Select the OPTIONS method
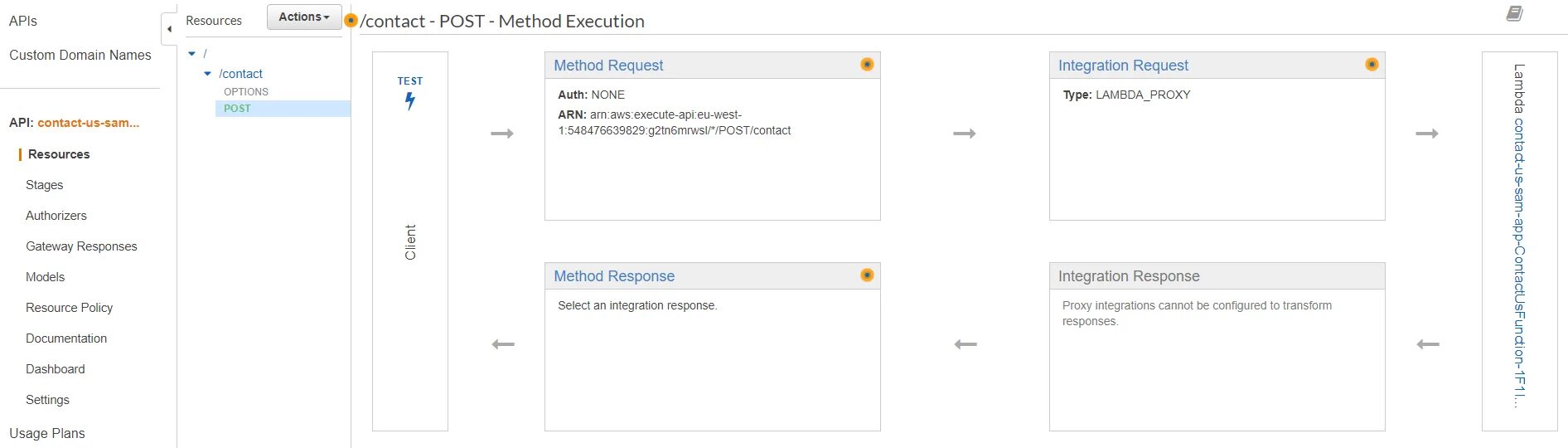The height and width of the screenshot is (448, 1568). 246,92
